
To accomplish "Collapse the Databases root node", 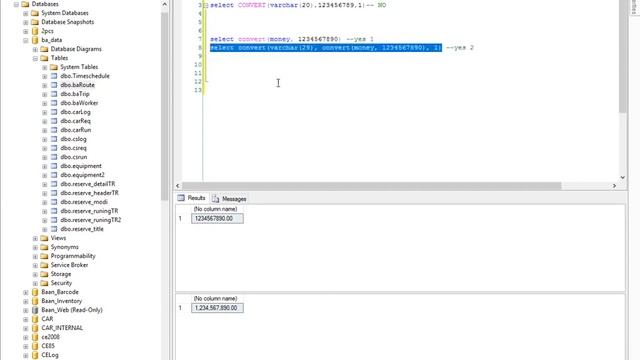I will coord(16,4).
